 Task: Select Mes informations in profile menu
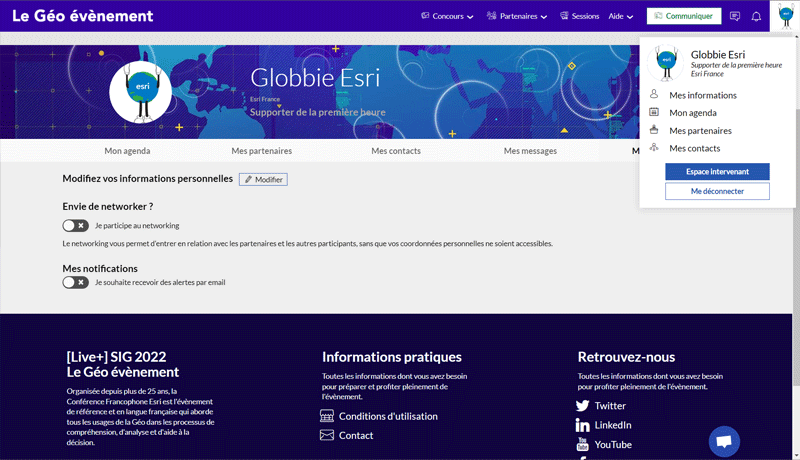tap(703, 95)
